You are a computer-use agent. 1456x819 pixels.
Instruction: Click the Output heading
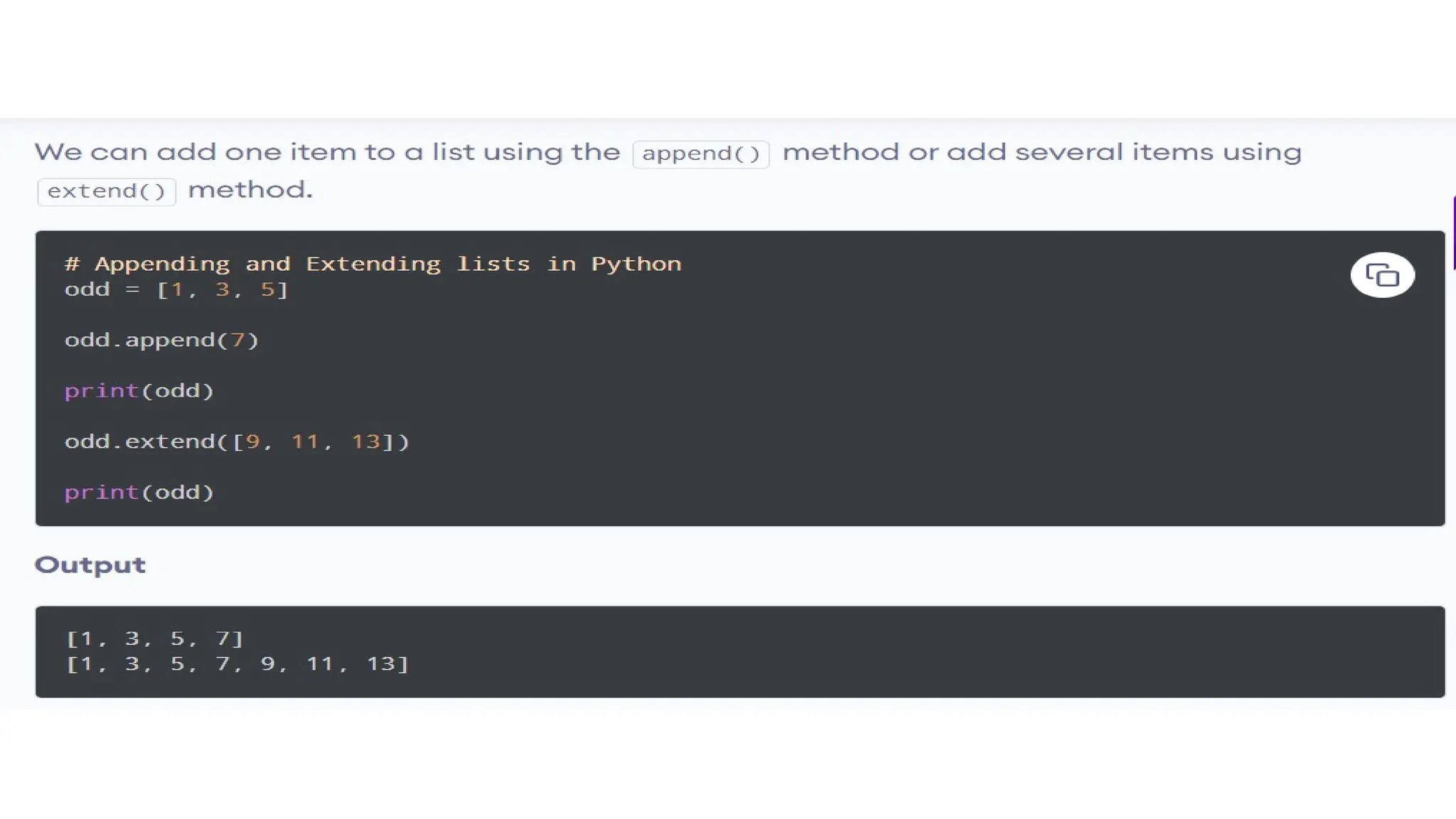pos(90,564)
